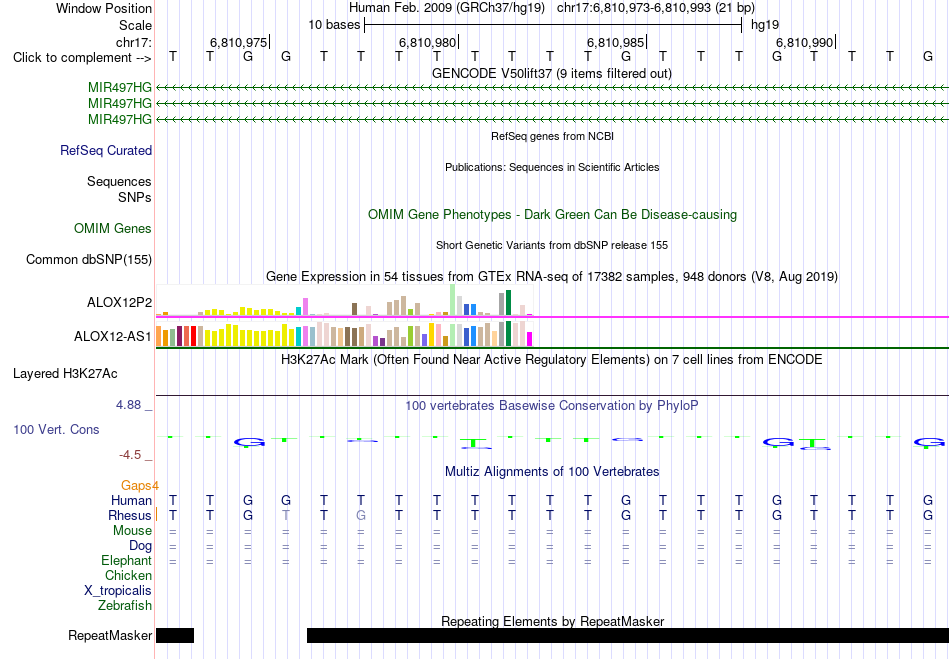Click the '10 bases' scale bar label
Screen dimensions: 950x659
[334, 25]
